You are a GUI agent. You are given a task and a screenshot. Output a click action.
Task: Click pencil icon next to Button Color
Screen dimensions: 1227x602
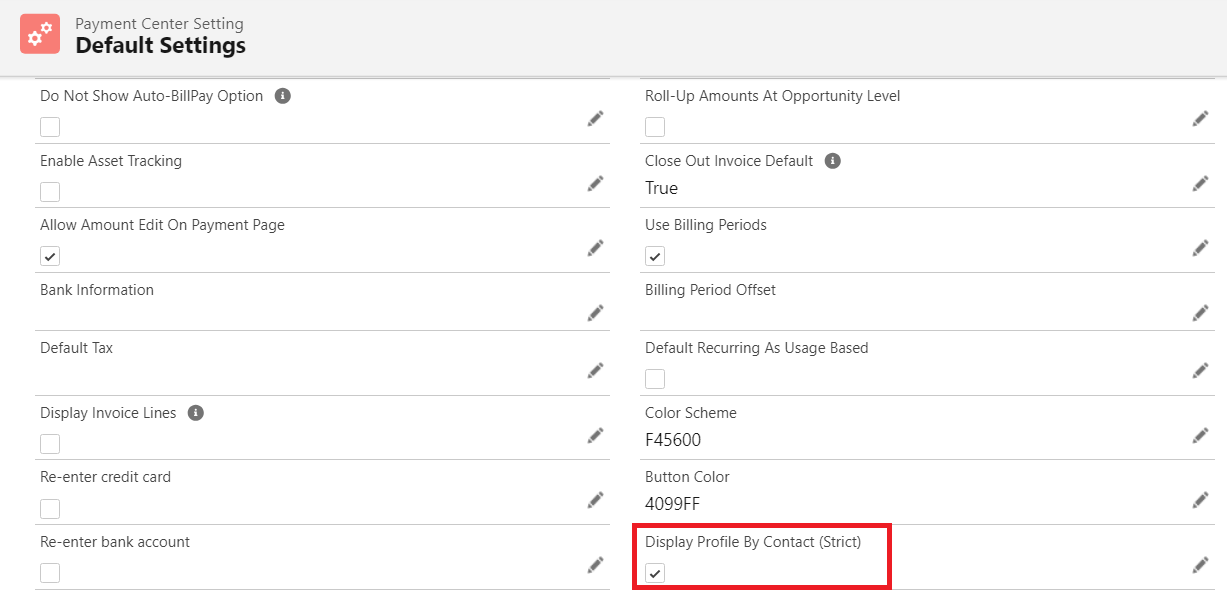click(x=1200, y=500)
